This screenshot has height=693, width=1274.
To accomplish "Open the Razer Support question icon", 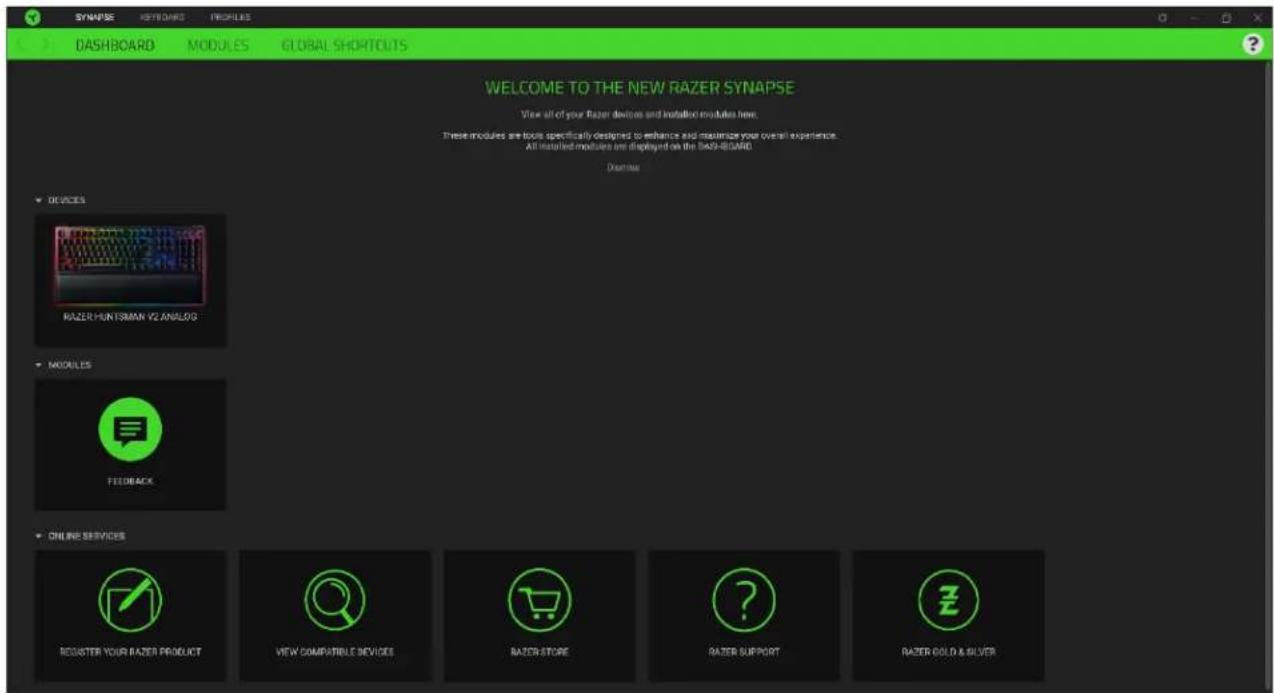I will point(744,600).
